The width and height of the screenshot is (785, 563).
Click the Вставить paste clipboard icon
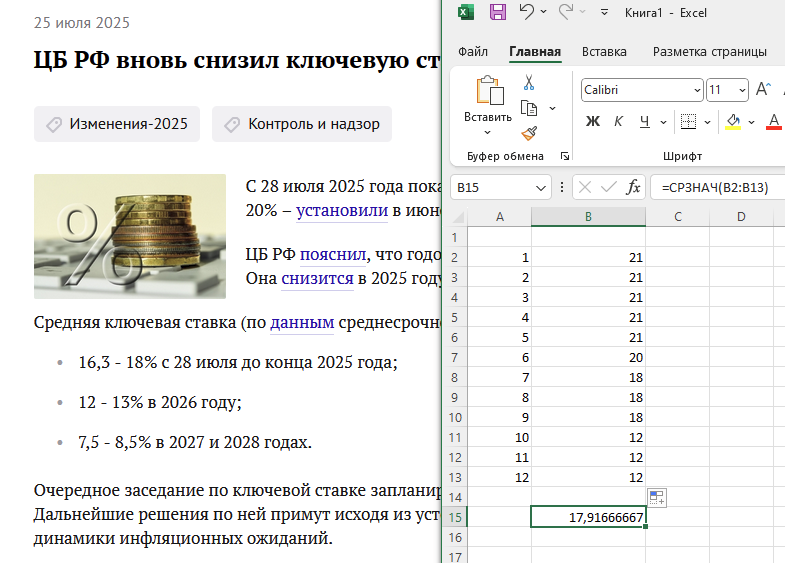489,91
